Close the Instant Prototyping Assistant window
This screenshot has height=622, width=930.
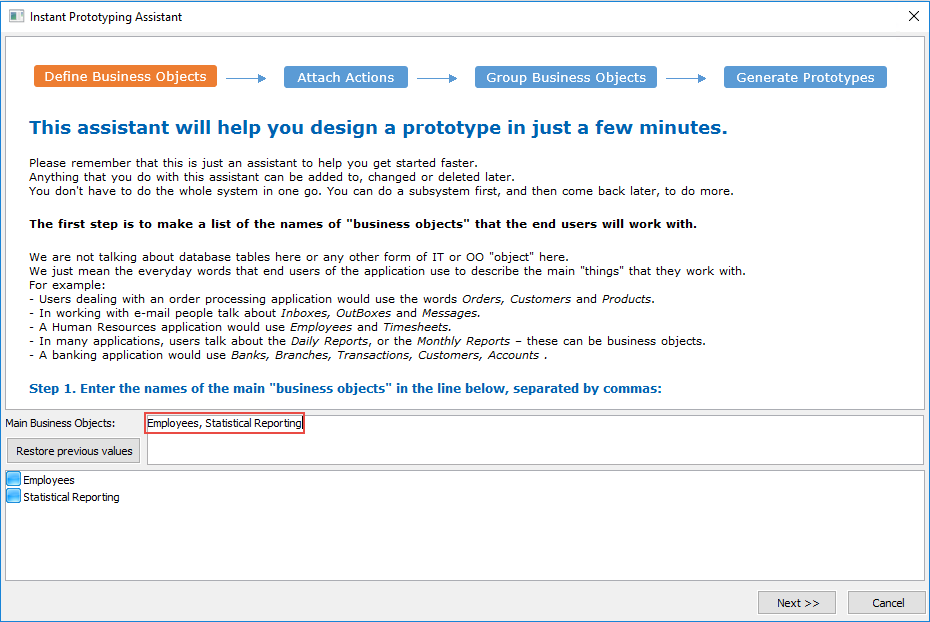913,16
